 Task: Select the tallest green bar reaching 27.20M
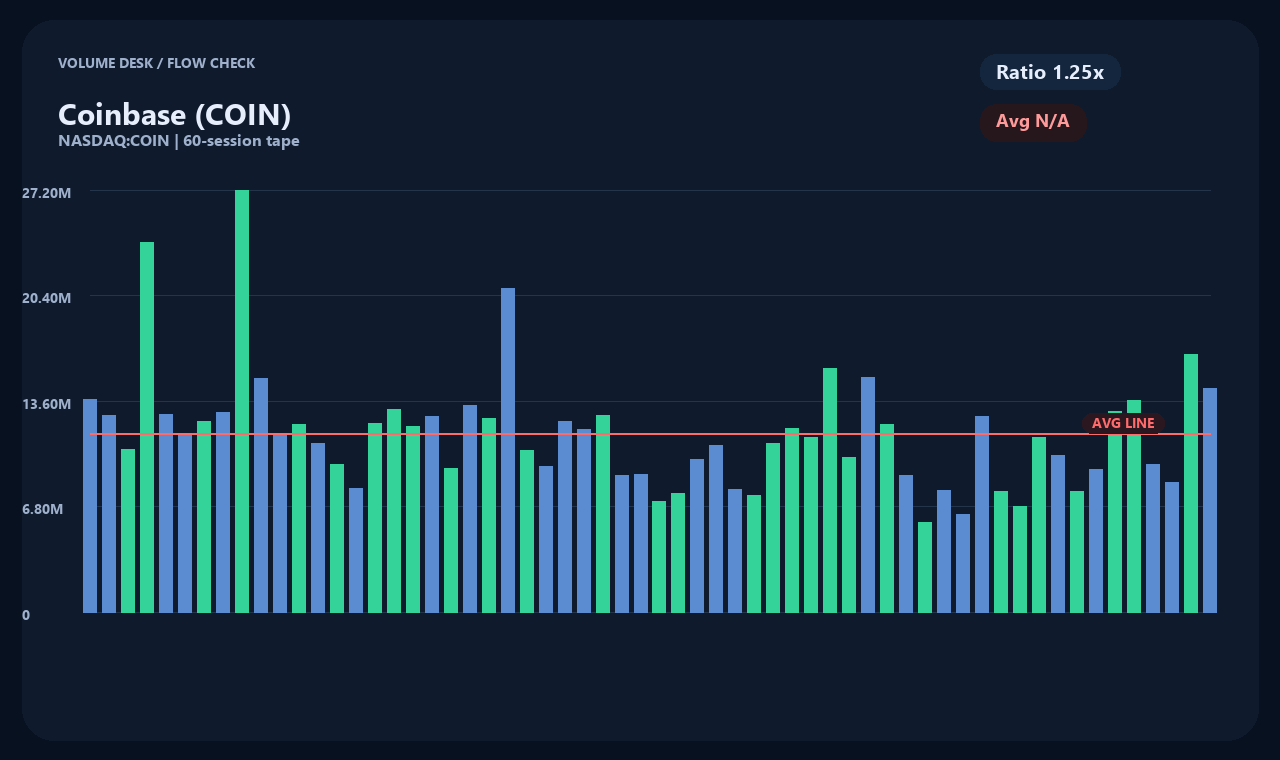point(242,401)
